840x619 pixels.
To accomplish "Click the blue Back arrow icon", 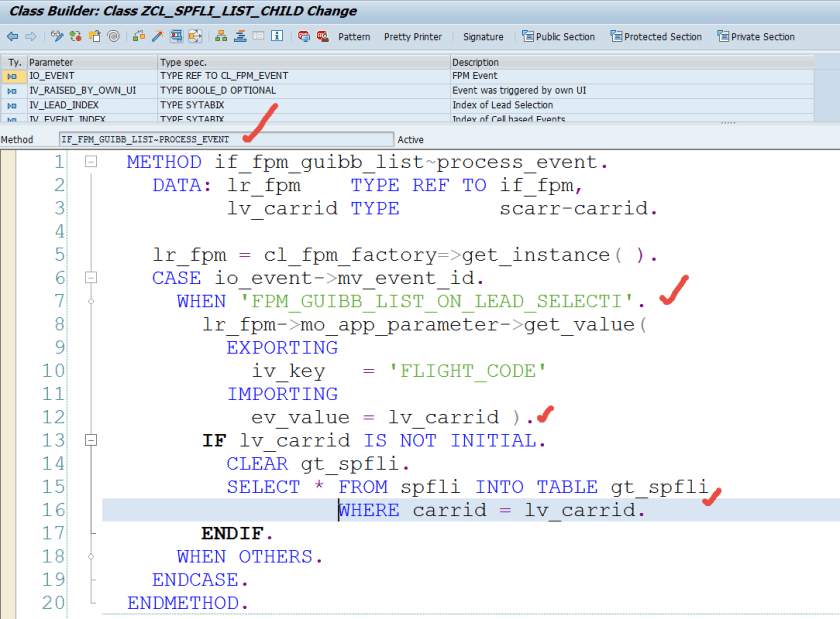I will (12, 36).
